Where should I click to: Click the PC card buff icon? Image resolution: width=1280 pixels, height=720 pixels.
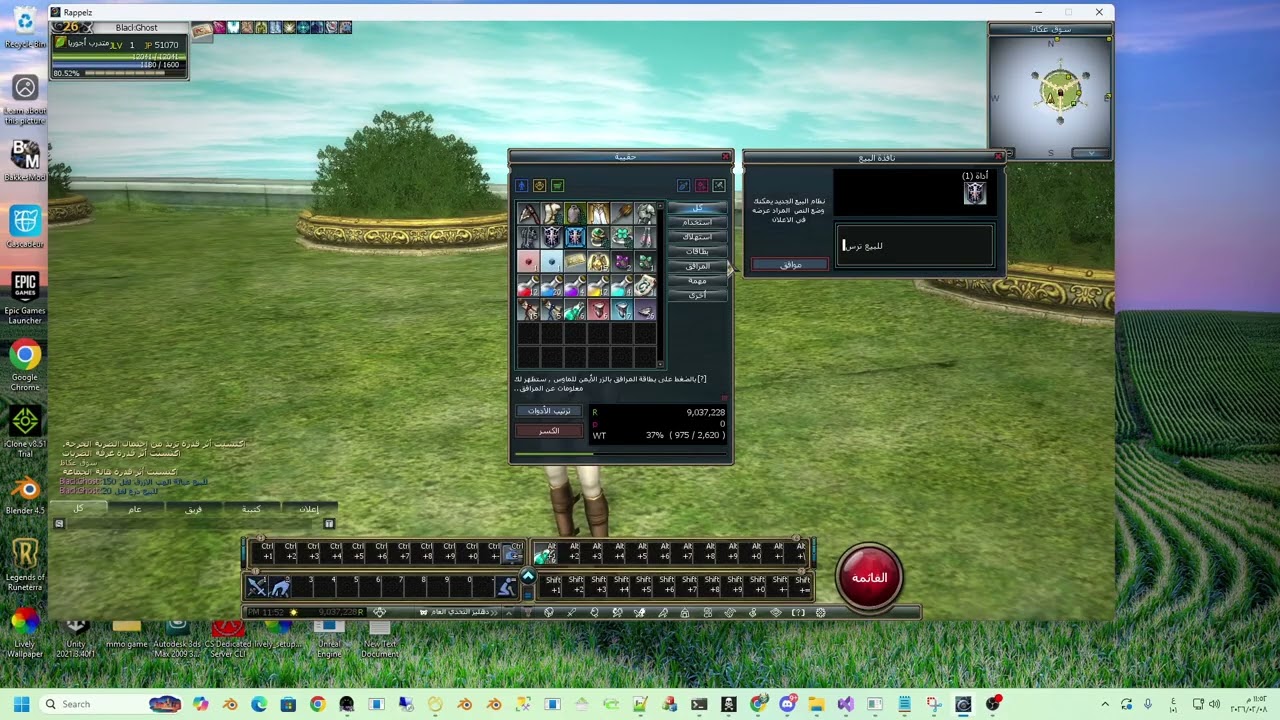tap(202, 30)
